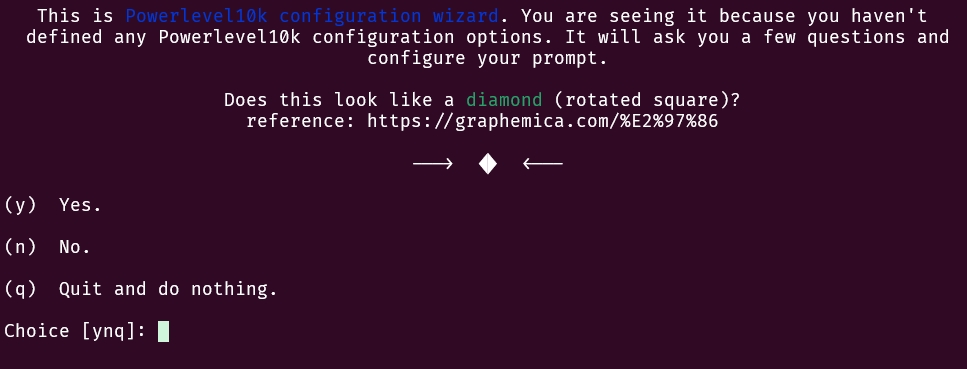967x369 pixels.
Task: Click the '(y)' key hint
Action: point(20,205)
